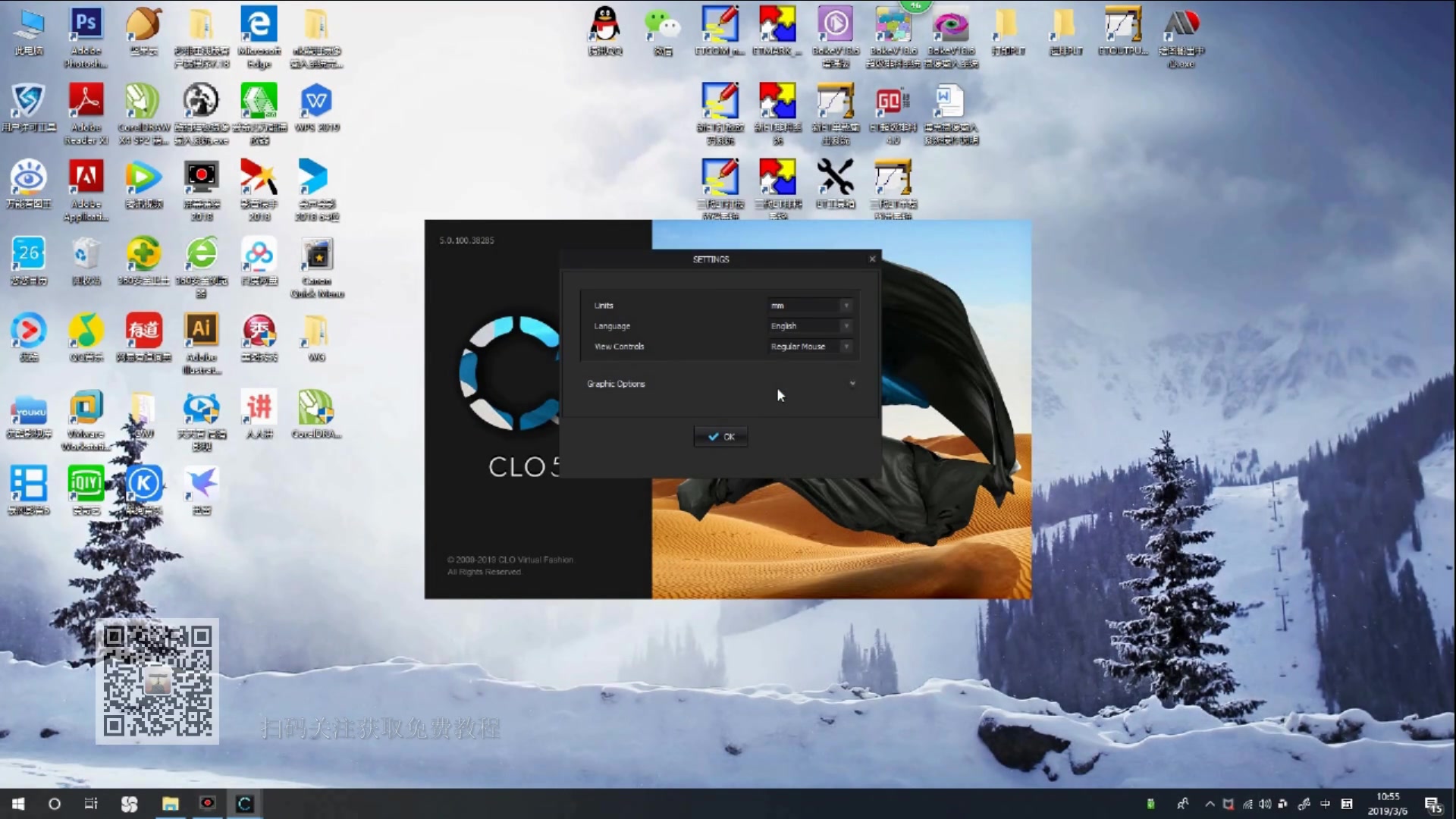Close the Settings dialog

872,259
